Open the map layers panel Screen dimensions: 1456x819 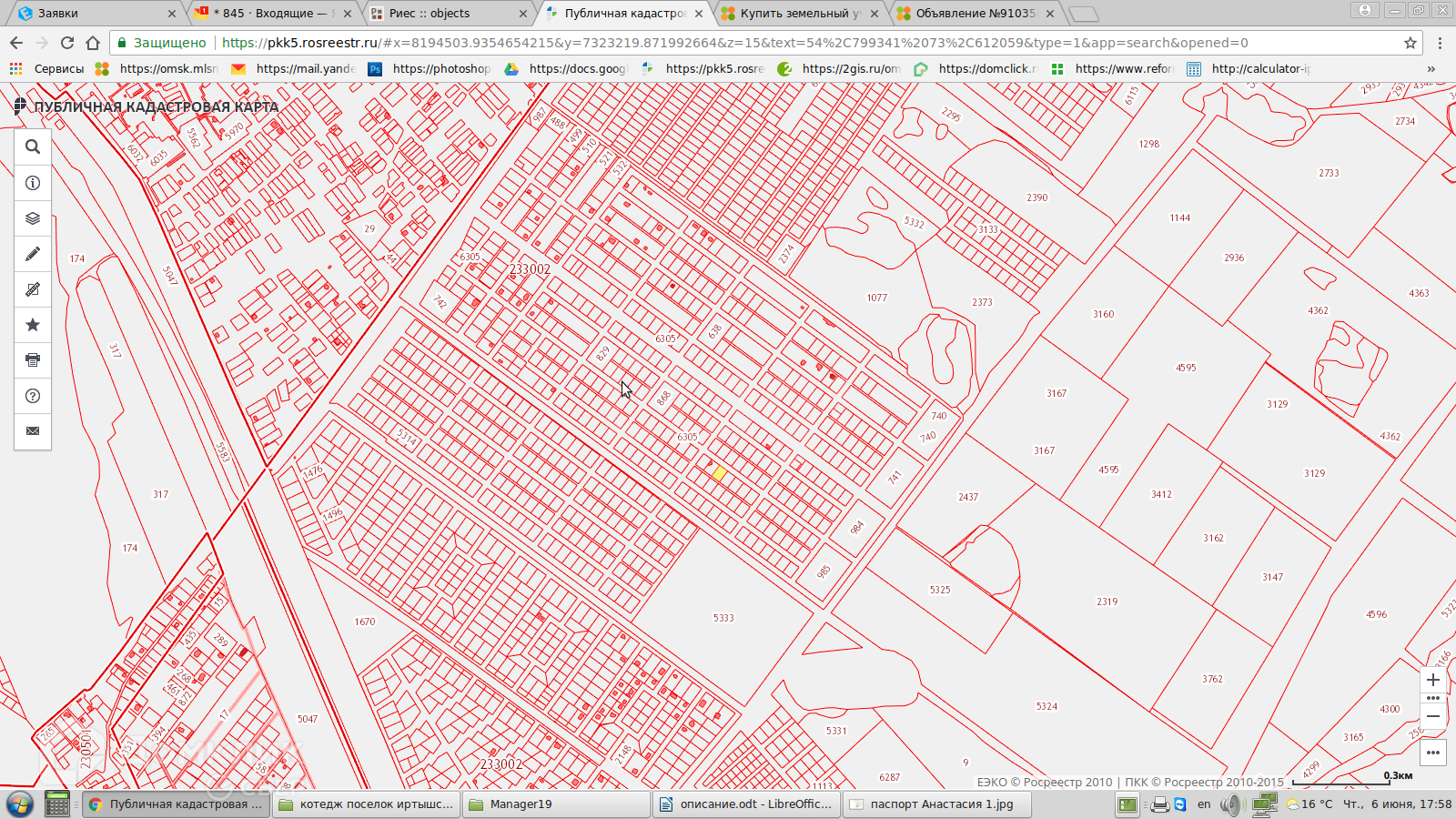[x=33, y=218]
